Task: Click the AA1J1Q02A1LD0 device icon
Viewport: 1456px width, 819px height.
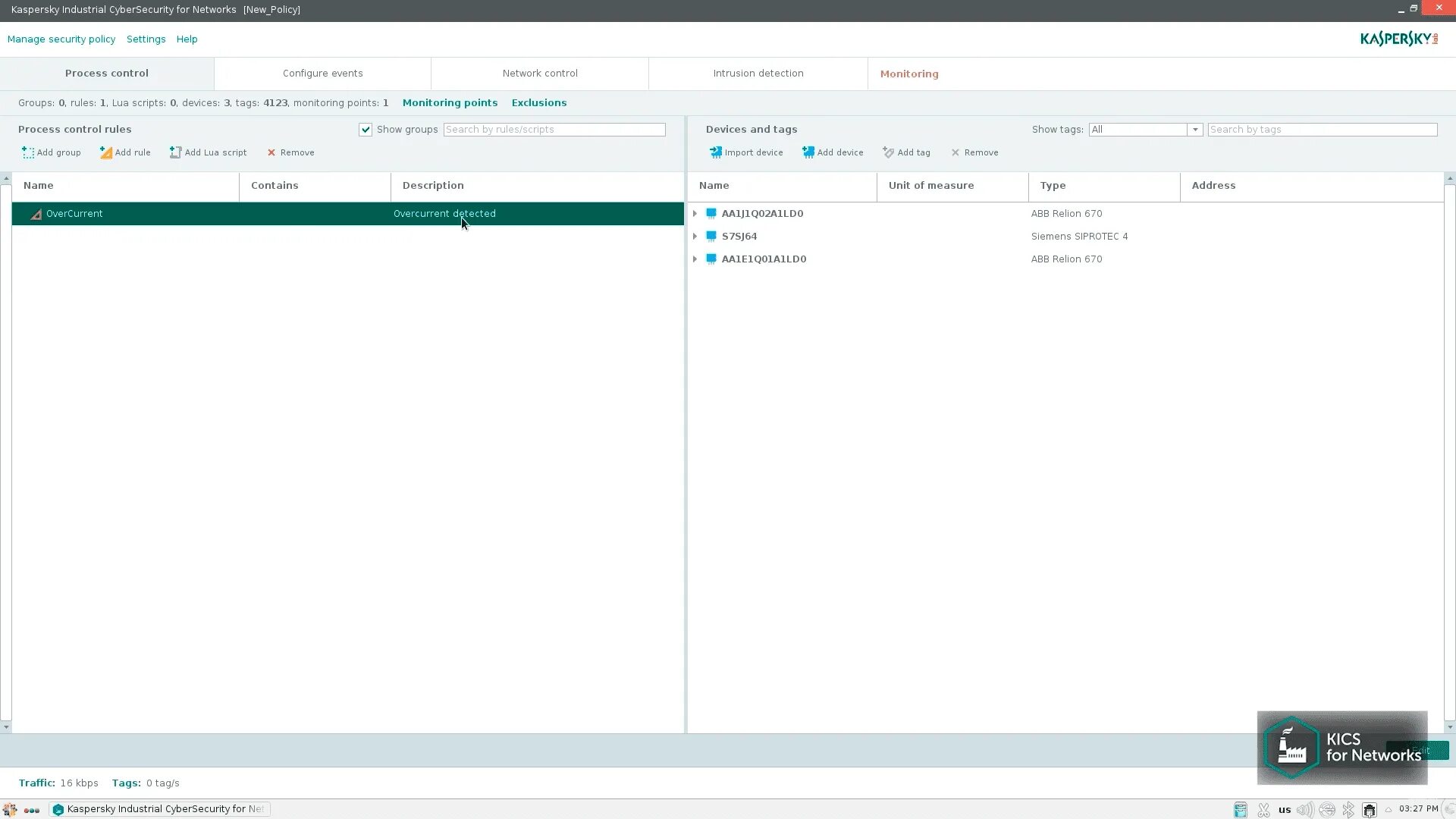Action: point(711,213)
